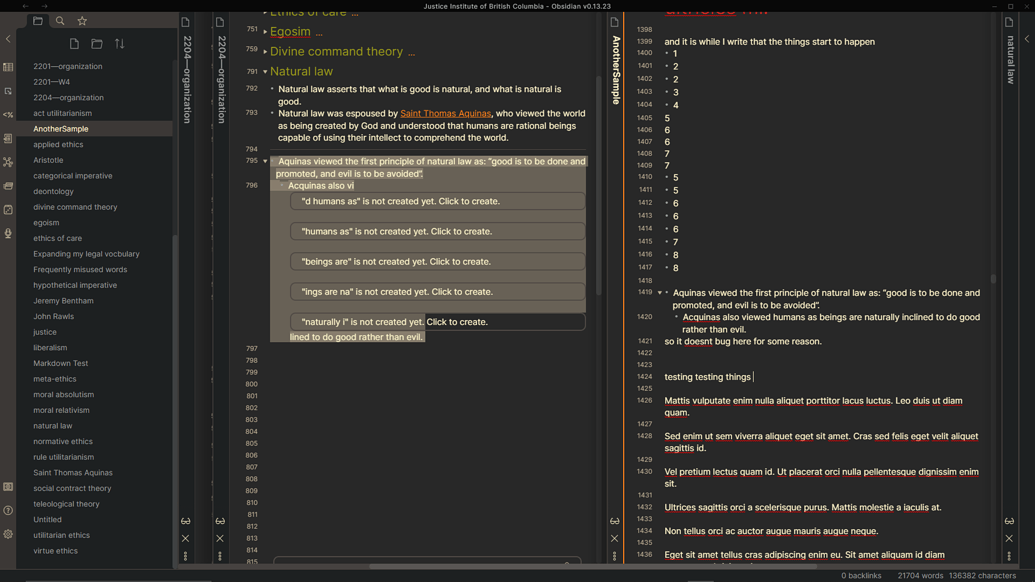Switch to the Files explorer tab
The height and width of the screenshot is (582, 1035).
pyautogui.click(x=38, y=19)
